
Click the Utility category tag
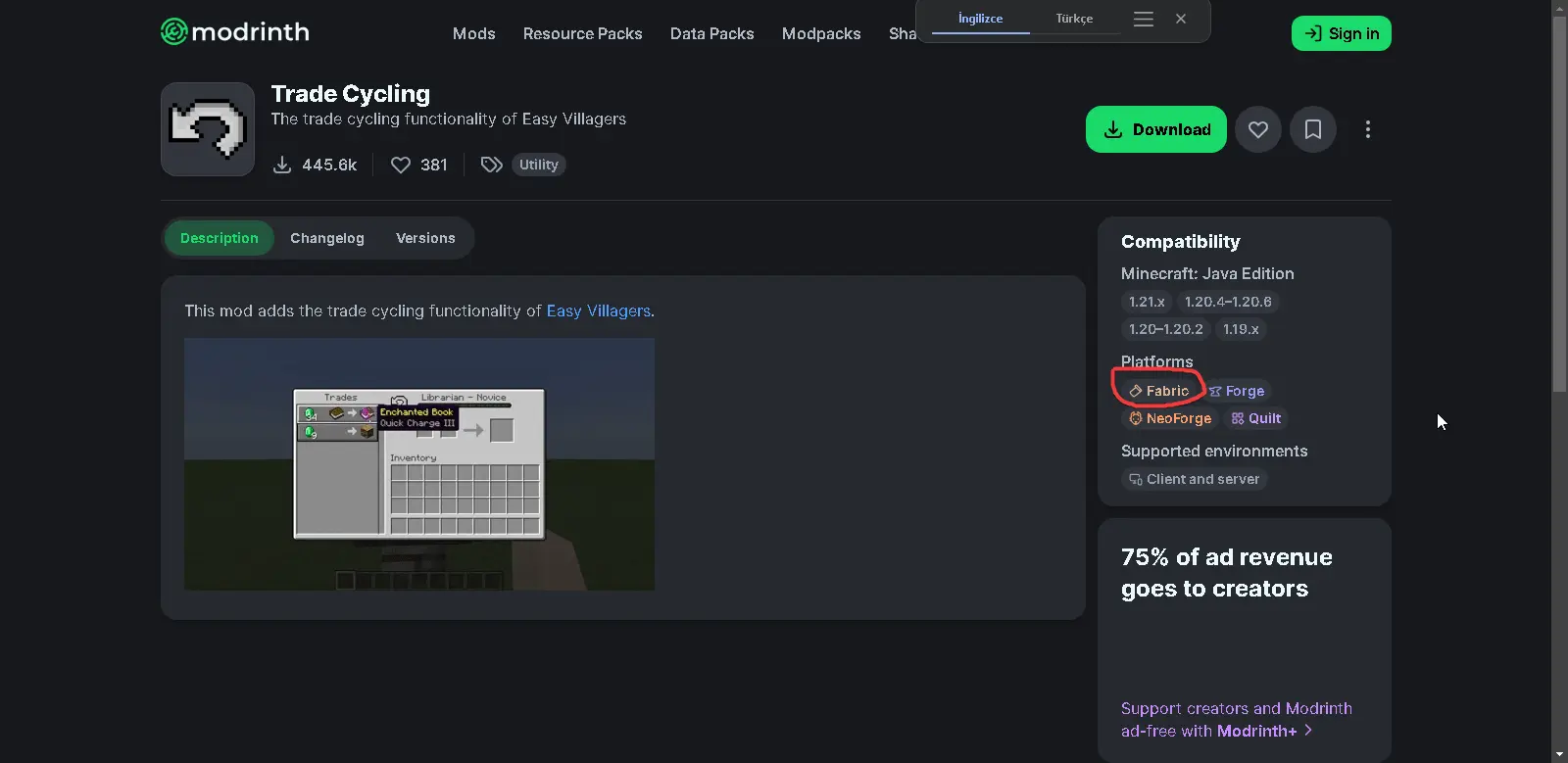pyautogui.click(x=539, y=165)
